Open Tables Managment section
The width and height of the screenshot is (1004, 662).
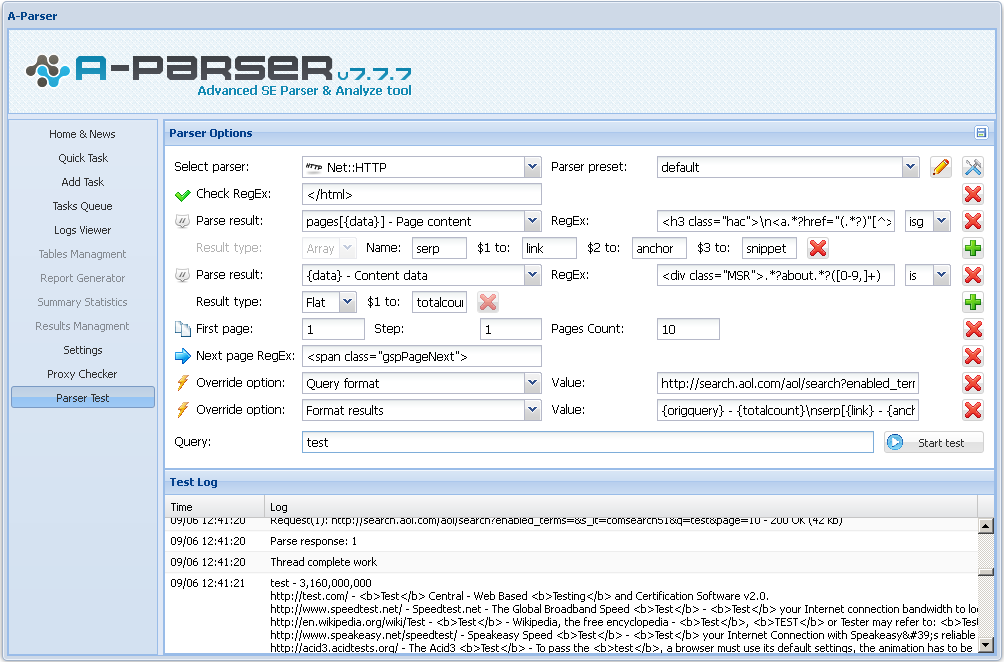(x=83, y=254)
